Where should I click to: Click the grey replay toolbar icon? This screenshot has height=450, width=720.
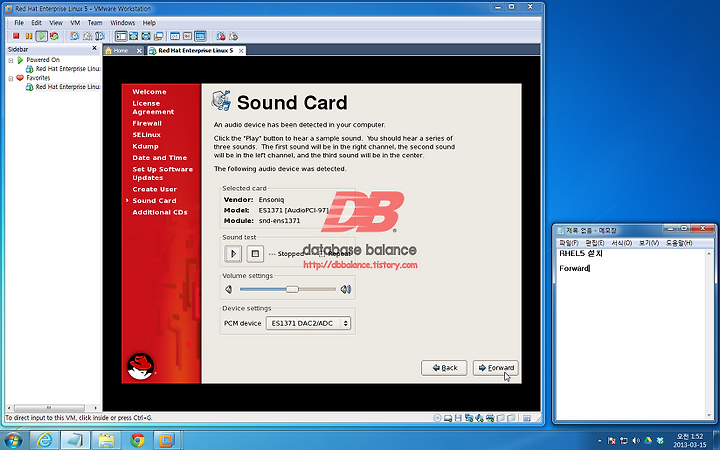(x=233, y=36)
